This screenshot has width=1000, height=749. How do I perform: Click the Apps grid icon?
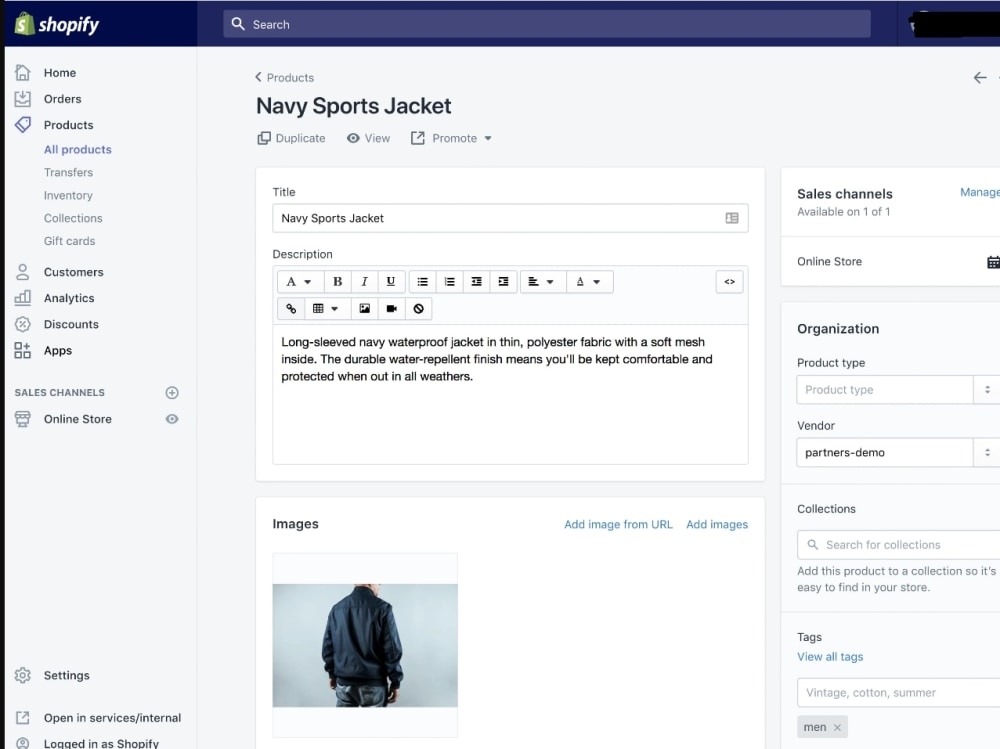[22, 350]
